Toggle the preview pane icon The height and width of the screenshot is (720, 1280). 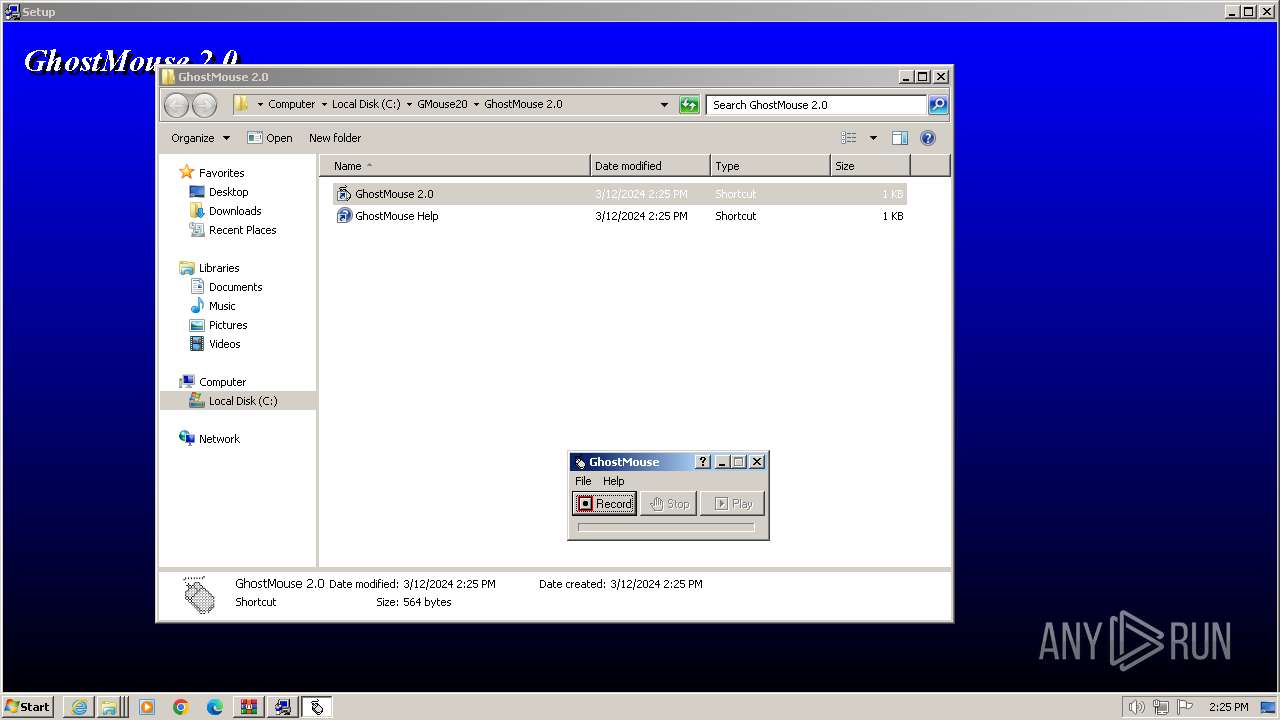900,138
